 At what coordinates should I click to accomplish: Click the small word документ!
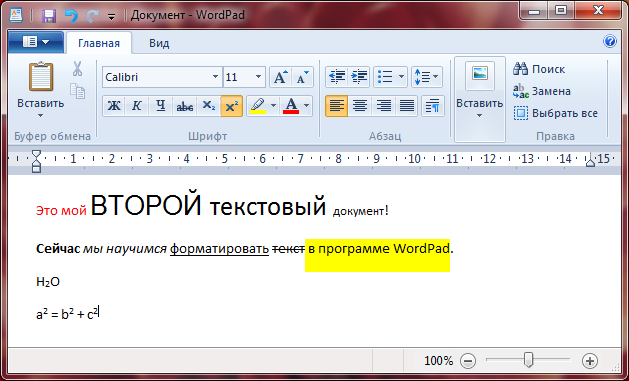click(360, 211)
